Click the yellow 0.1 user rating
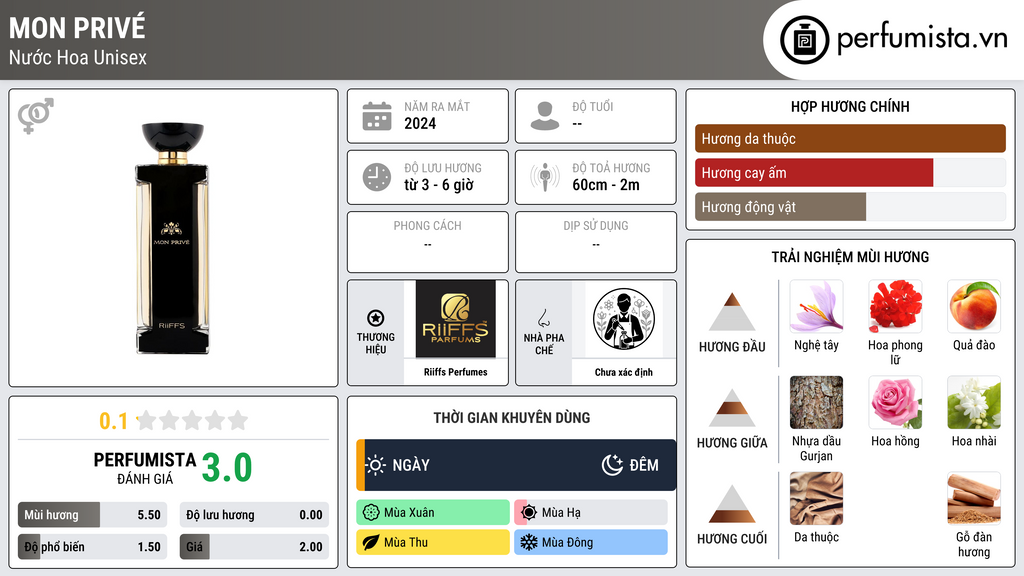Viewport: 1024px width, 576px height. 114,421
